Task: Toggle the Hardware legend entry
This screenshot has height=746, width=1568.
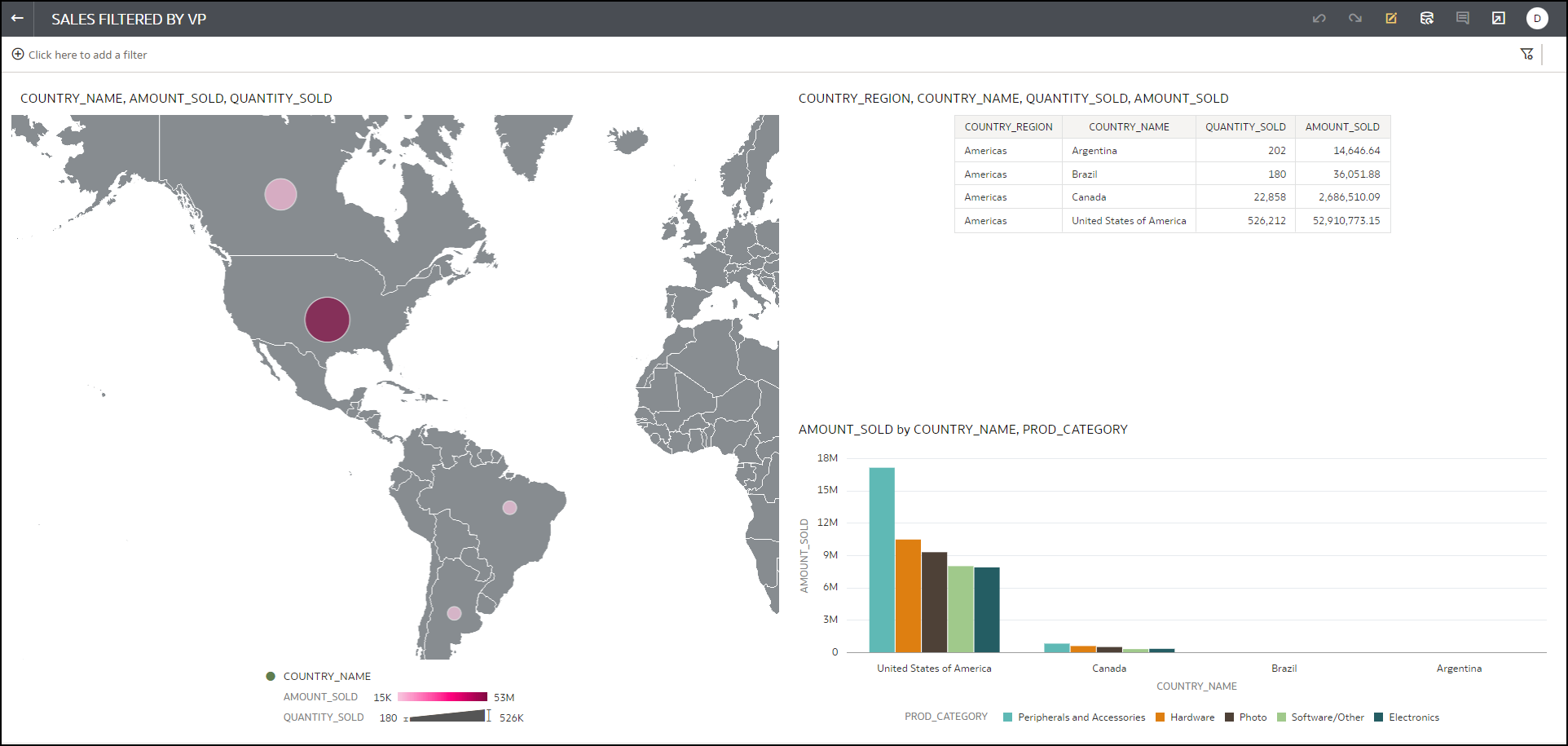Action: [1191, 717]
